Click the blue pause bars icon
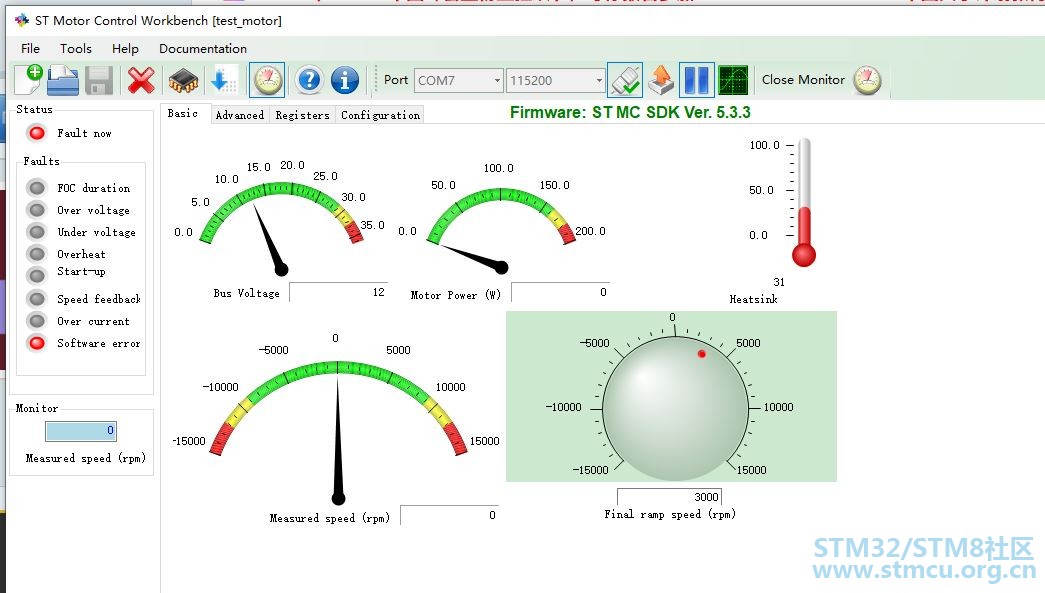Viewport: 1045px width, 593px height. [696, 80]
